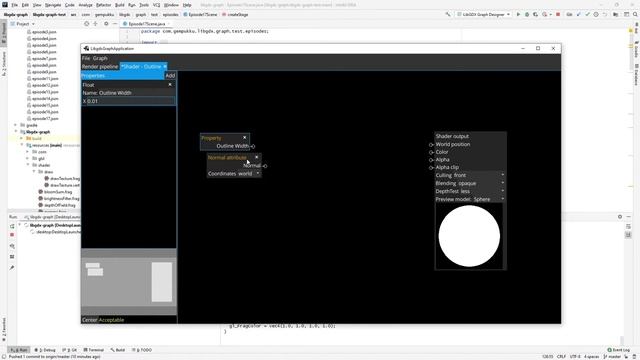Screen dimensions: 640x360
Task: Click the green Run button in IntelliJ toolbar
Action: (518, 14)
